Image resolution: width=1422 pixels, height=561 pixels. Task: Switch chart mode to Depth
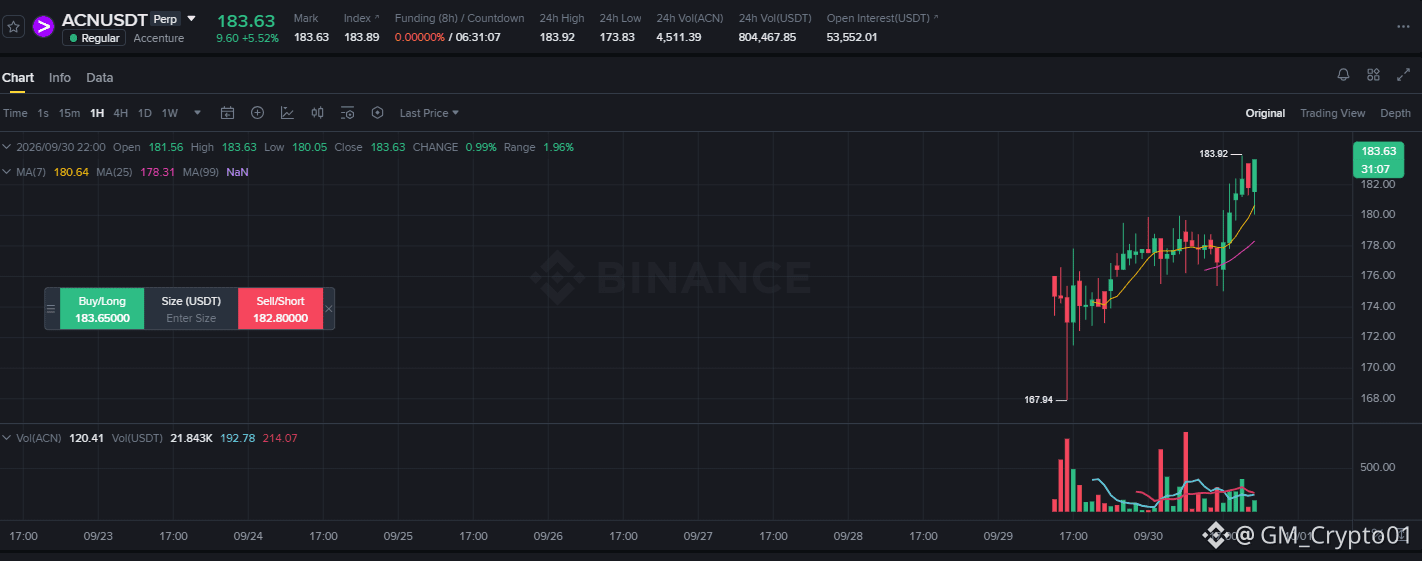pyautogui.click(x=1395, y=113)
